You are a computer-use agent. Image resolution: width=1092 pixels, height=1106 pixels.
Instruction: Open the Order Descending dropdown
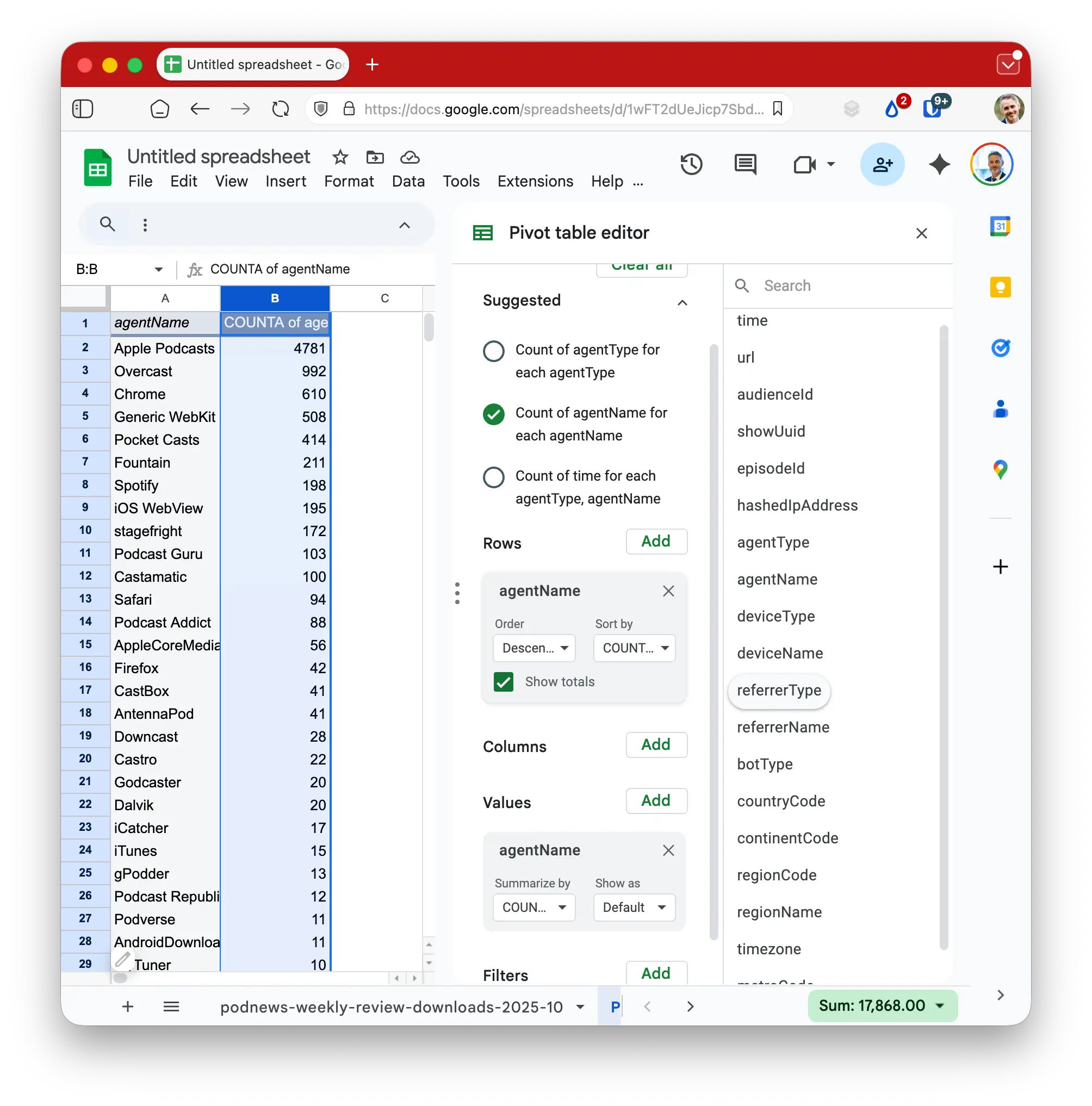533,648
